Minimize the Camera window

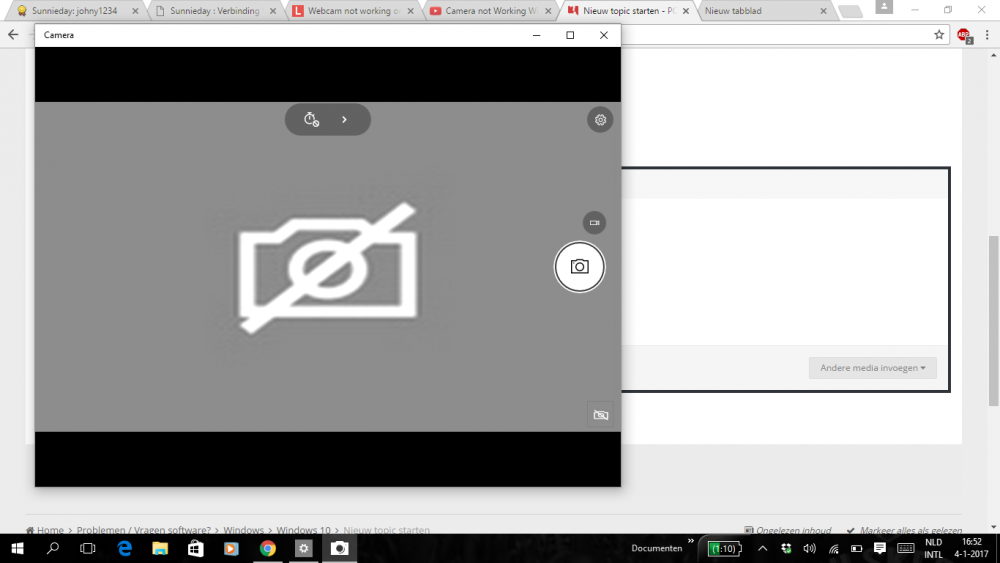coord(536,35)
